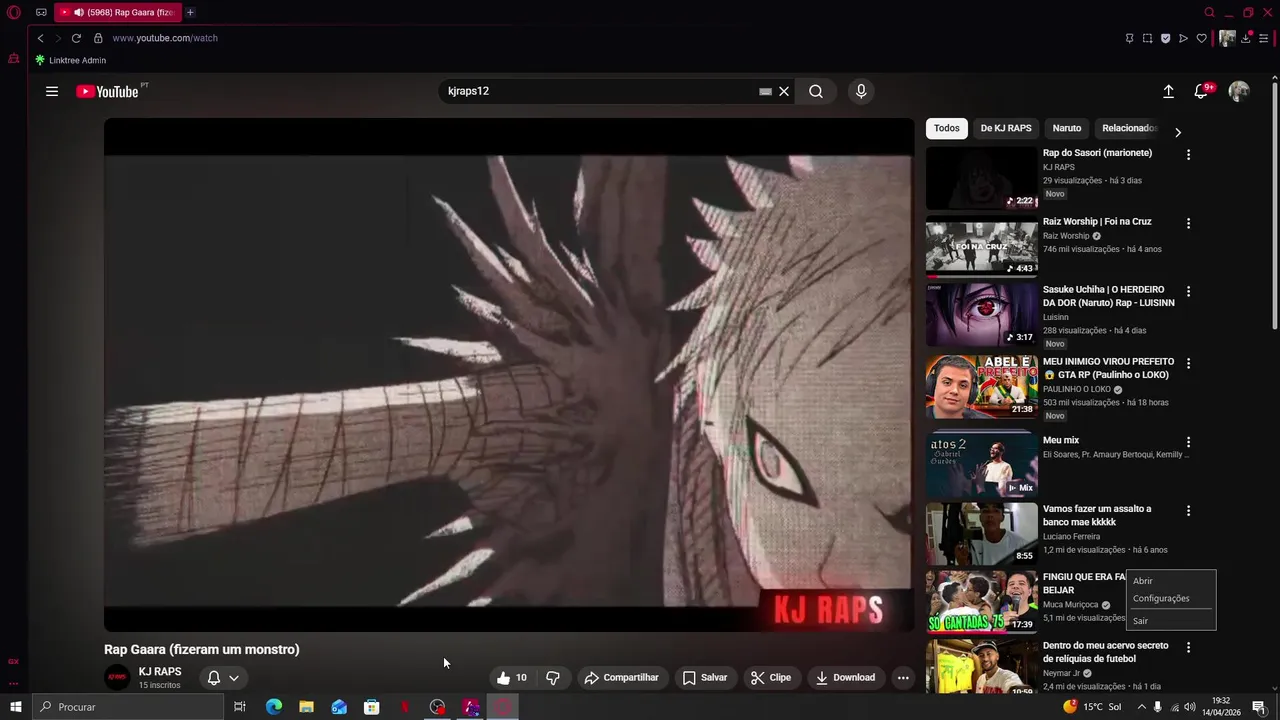This screenshot has width=1280, height=720.
Task: Toggle KJ RAPS notification bell subscription
Action: click(x=223, y=678)
